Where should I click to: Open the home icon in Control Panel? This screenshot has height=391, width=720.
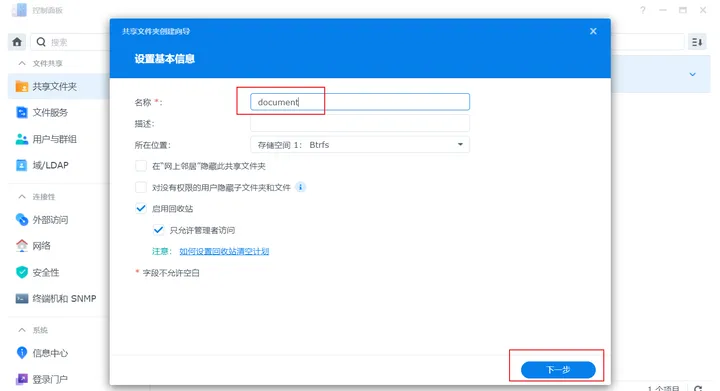point(17,42)
